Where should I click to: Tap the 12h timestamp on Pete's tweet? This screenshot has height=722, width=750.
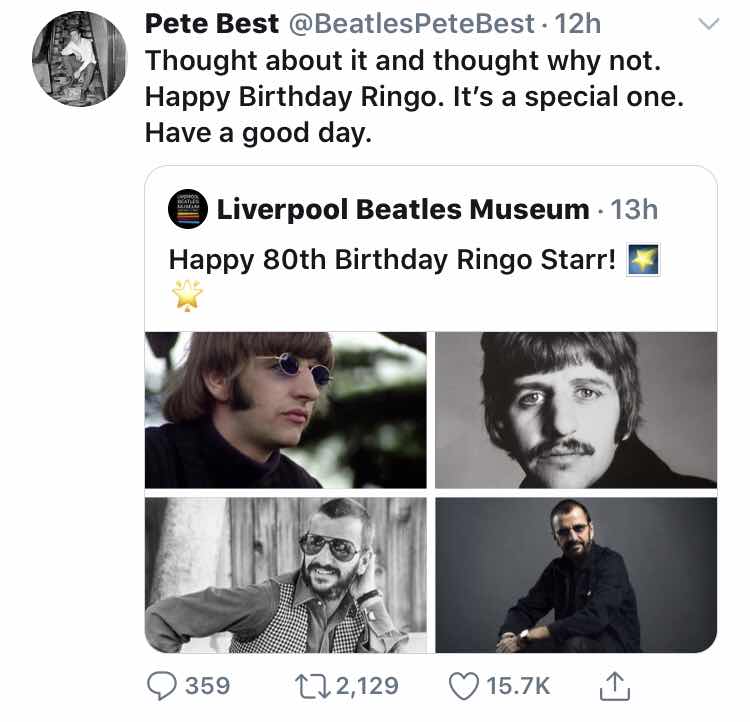tap(578, 24)
